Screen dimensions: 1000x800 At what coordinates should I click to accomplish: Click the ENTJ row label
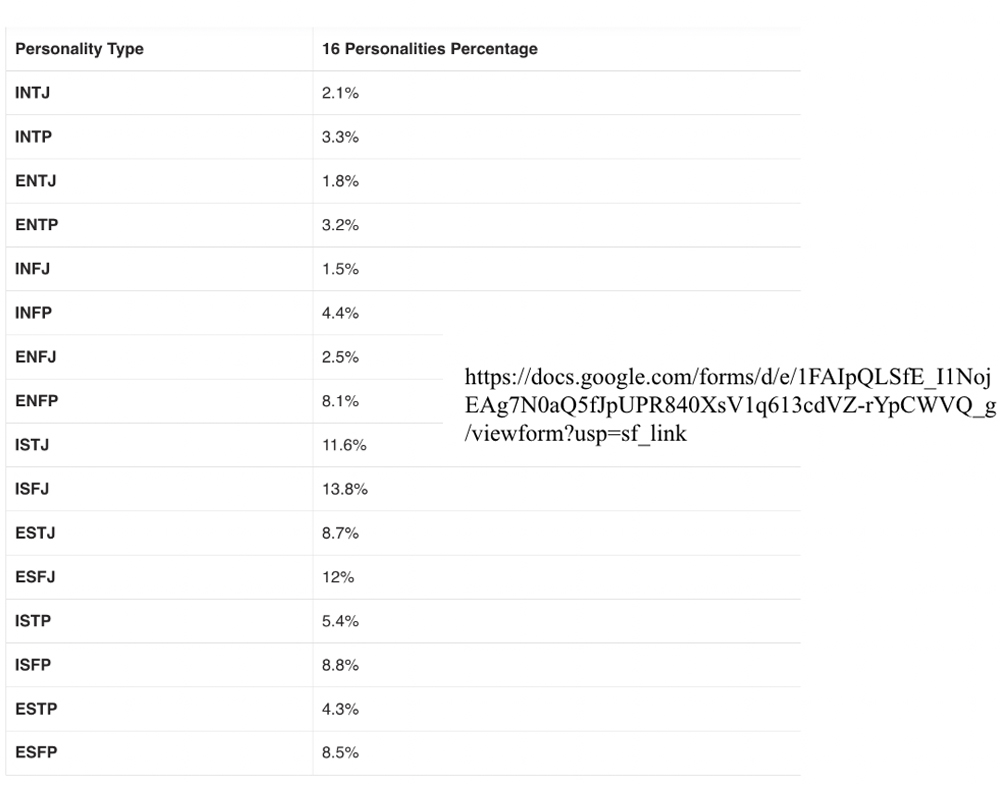pyautogui.click(x=34, y=181)
